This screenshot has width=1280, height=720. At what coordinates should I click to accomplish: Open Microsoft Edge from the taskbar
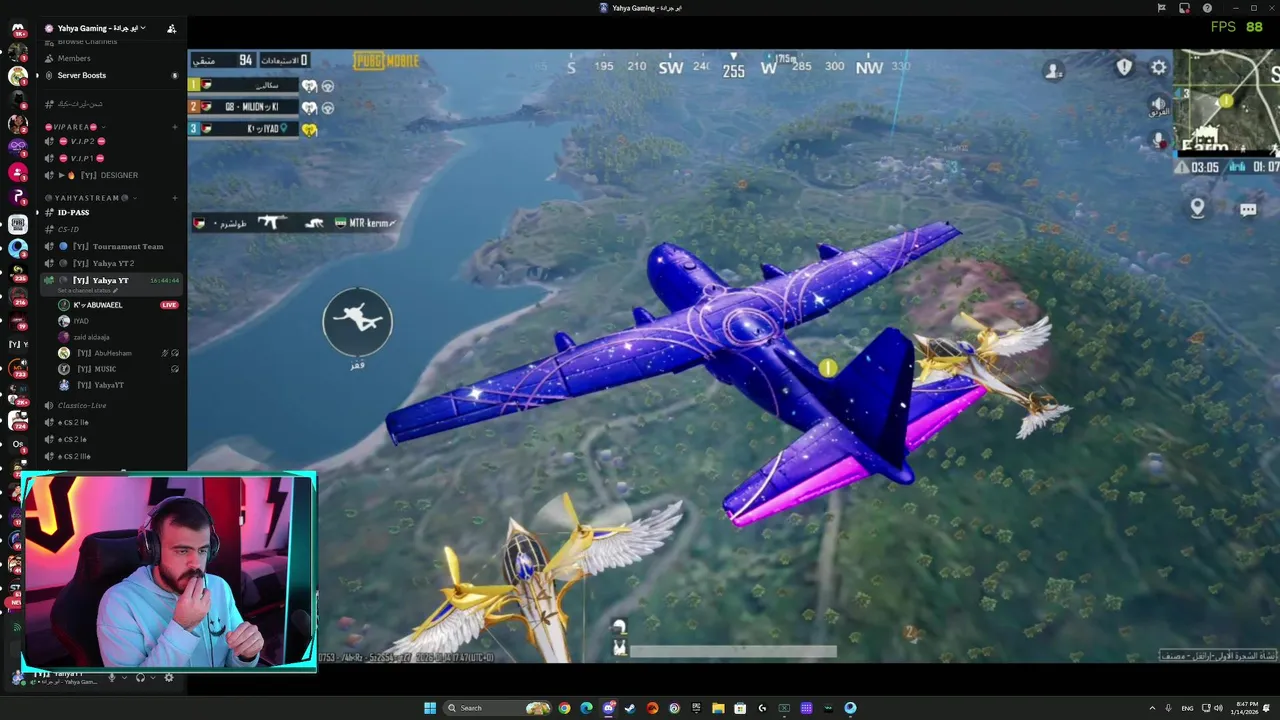coord(587,708)
